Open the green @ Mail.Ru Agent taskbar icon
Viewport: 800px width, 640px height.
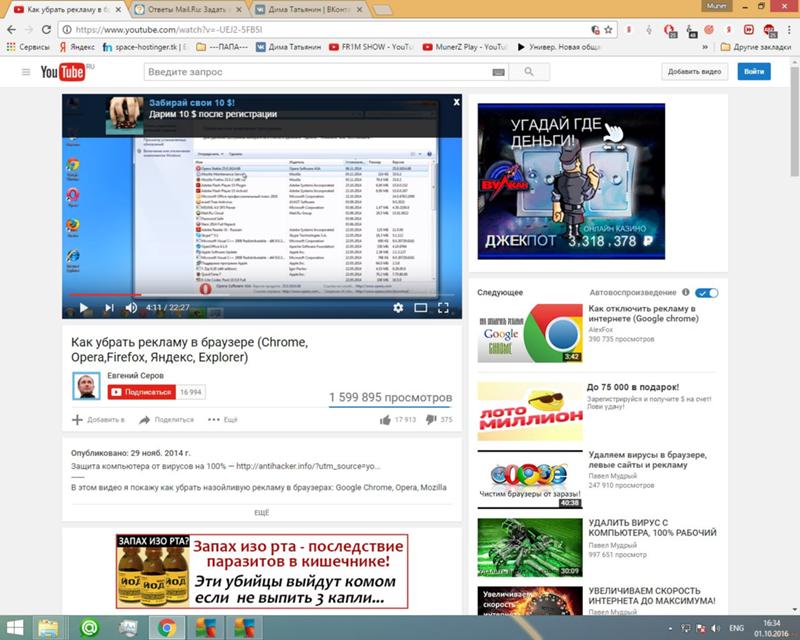pyautogui.click(x=89, y=627)
